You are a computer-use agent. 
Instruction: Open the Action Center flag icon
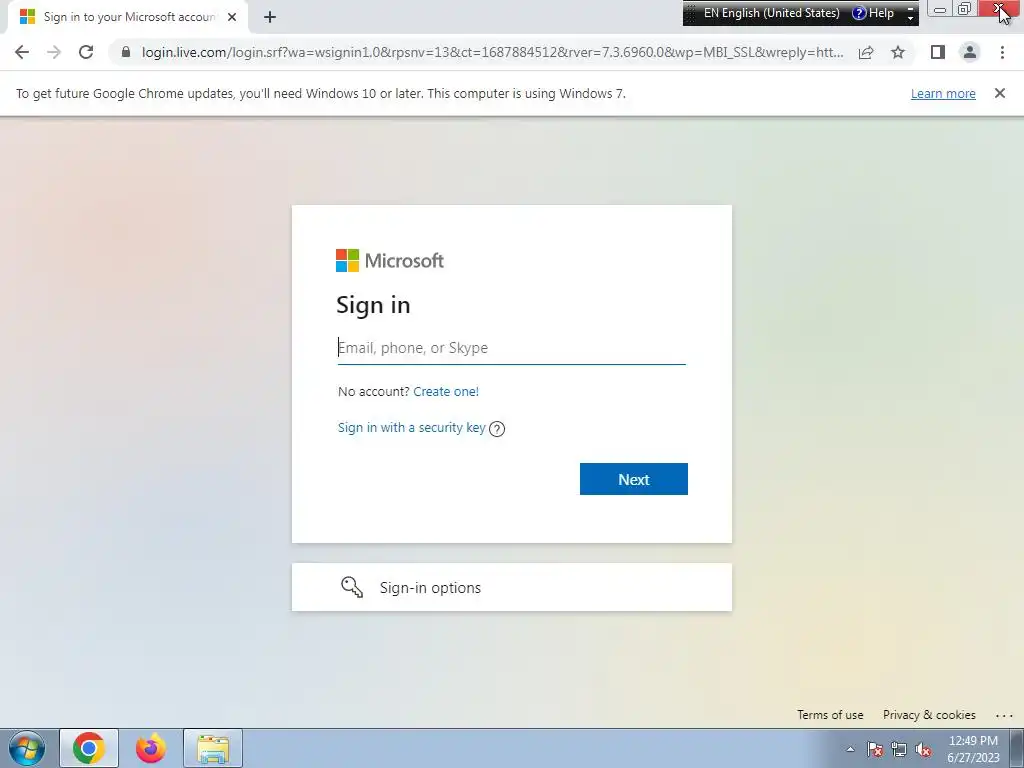[x=875, y=749]
